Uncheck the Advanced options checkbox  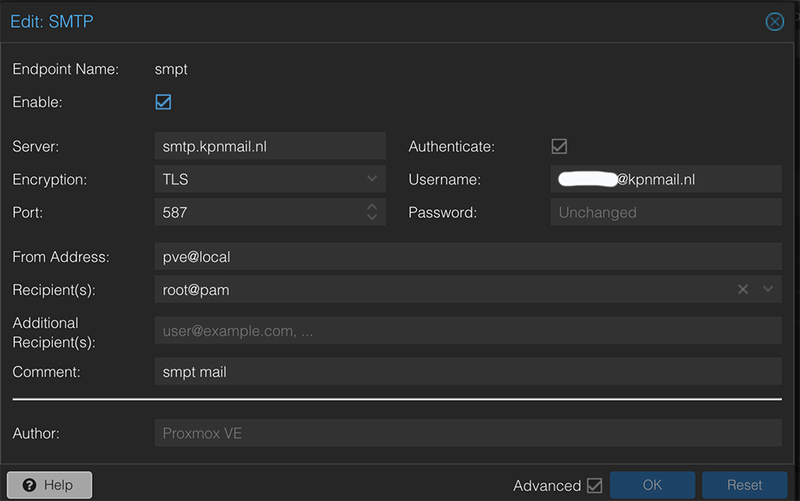pyautogui.click(x=594, y=486)
